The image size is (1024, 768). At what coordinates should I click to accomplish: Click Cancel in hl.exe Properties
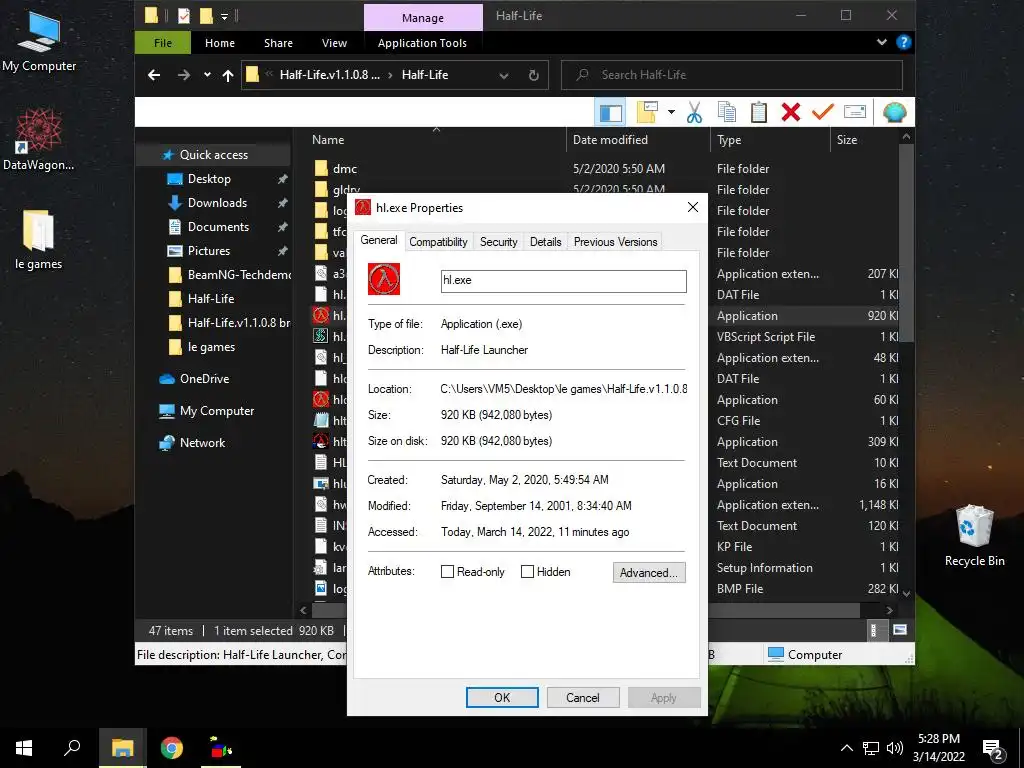click(583, 697)
